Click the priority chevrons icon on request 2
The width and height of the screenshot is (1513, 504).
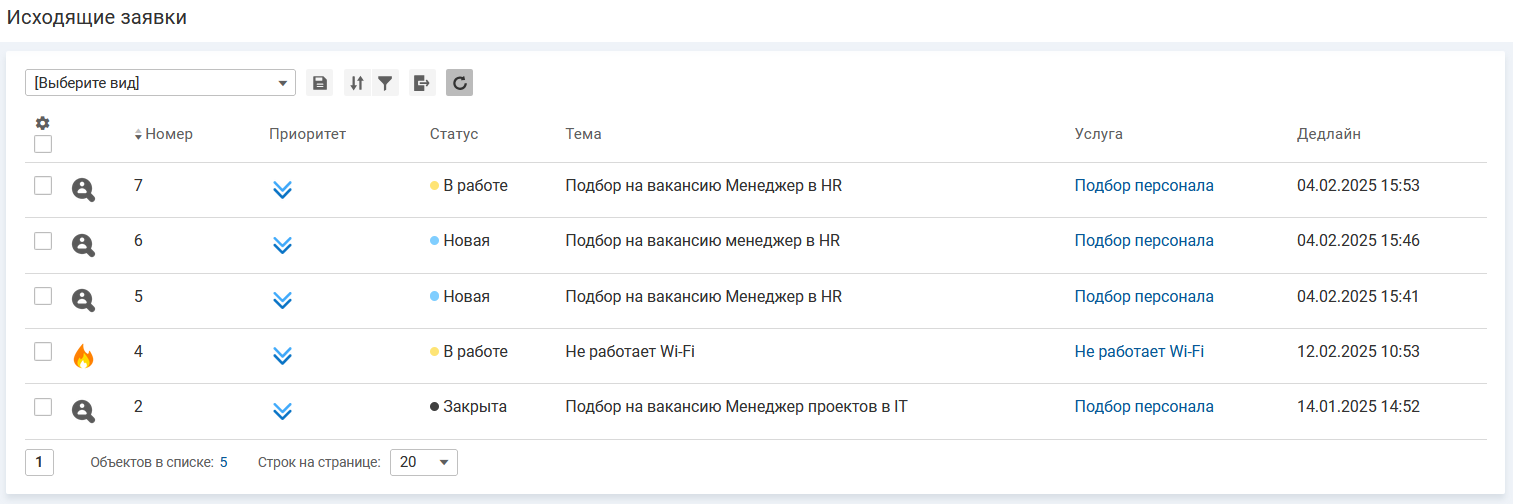(282, 410)
